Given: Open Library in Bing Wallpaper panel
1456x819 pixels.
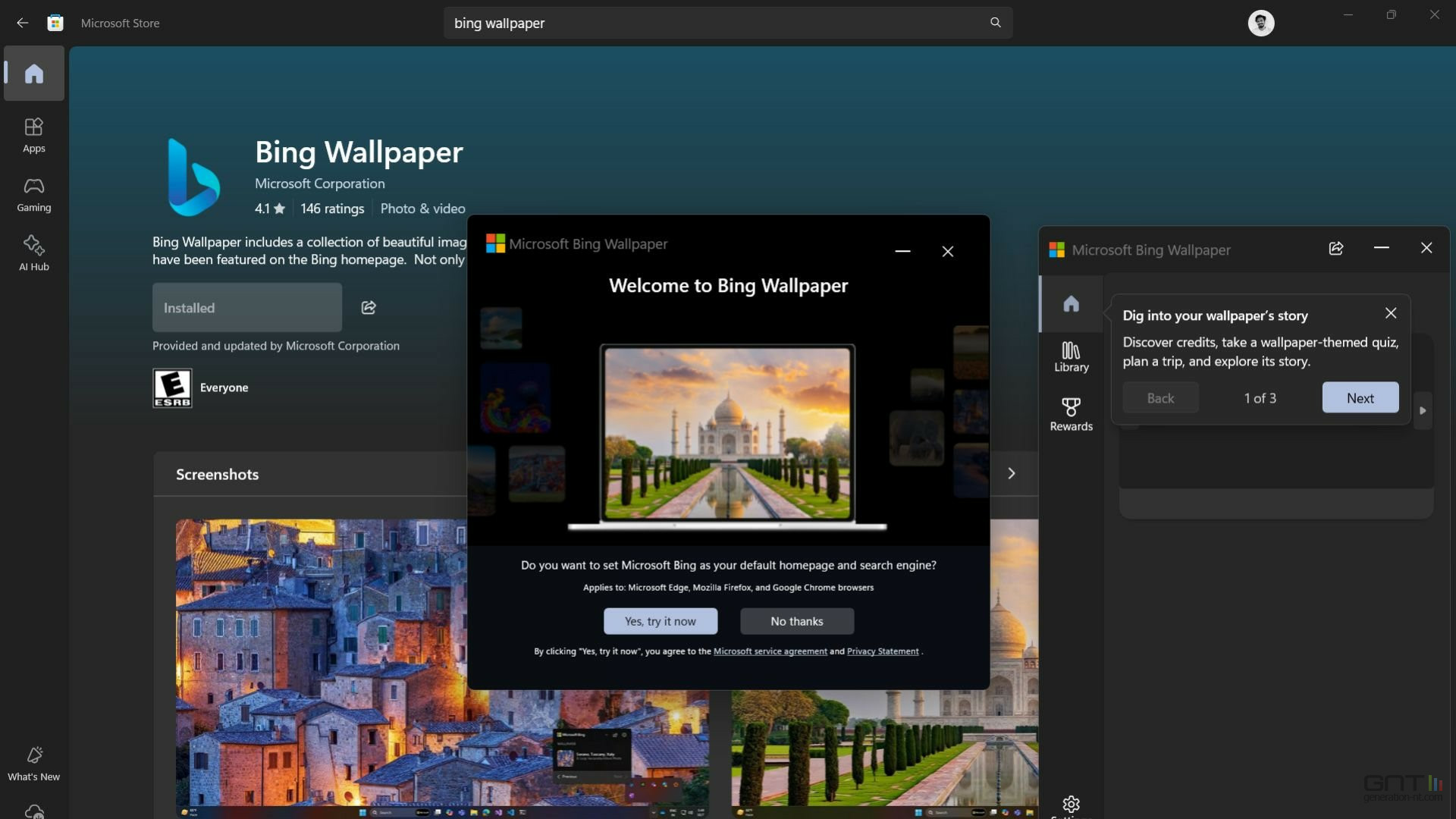Looking at the screenshot, I should tap(1071, 356).
